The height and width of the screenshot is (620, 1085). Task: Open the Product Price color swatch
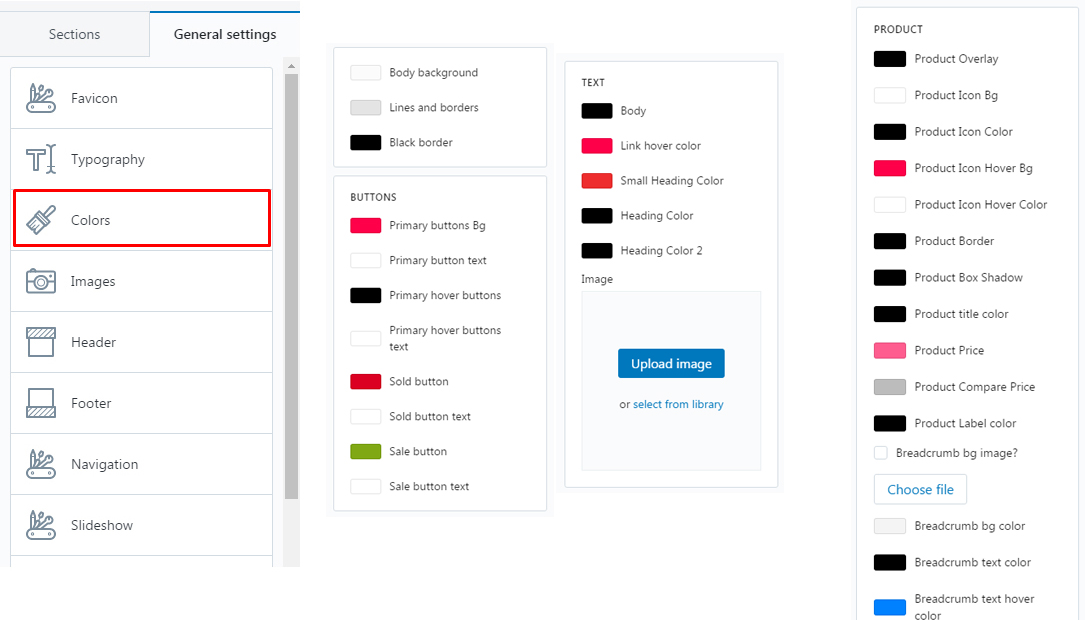point(890,351)
